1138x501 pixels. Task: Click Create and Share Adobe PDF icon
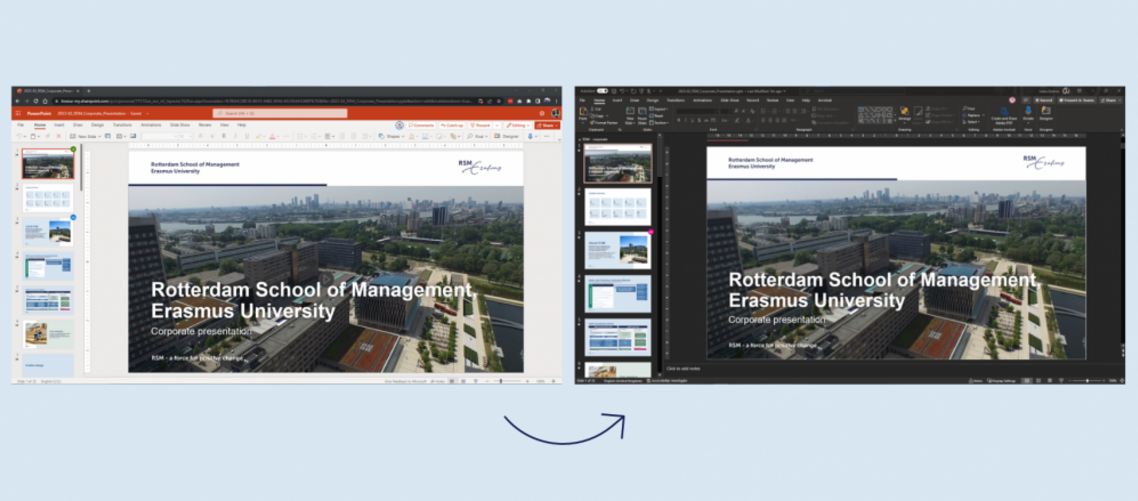click(x=1004, y=111)
